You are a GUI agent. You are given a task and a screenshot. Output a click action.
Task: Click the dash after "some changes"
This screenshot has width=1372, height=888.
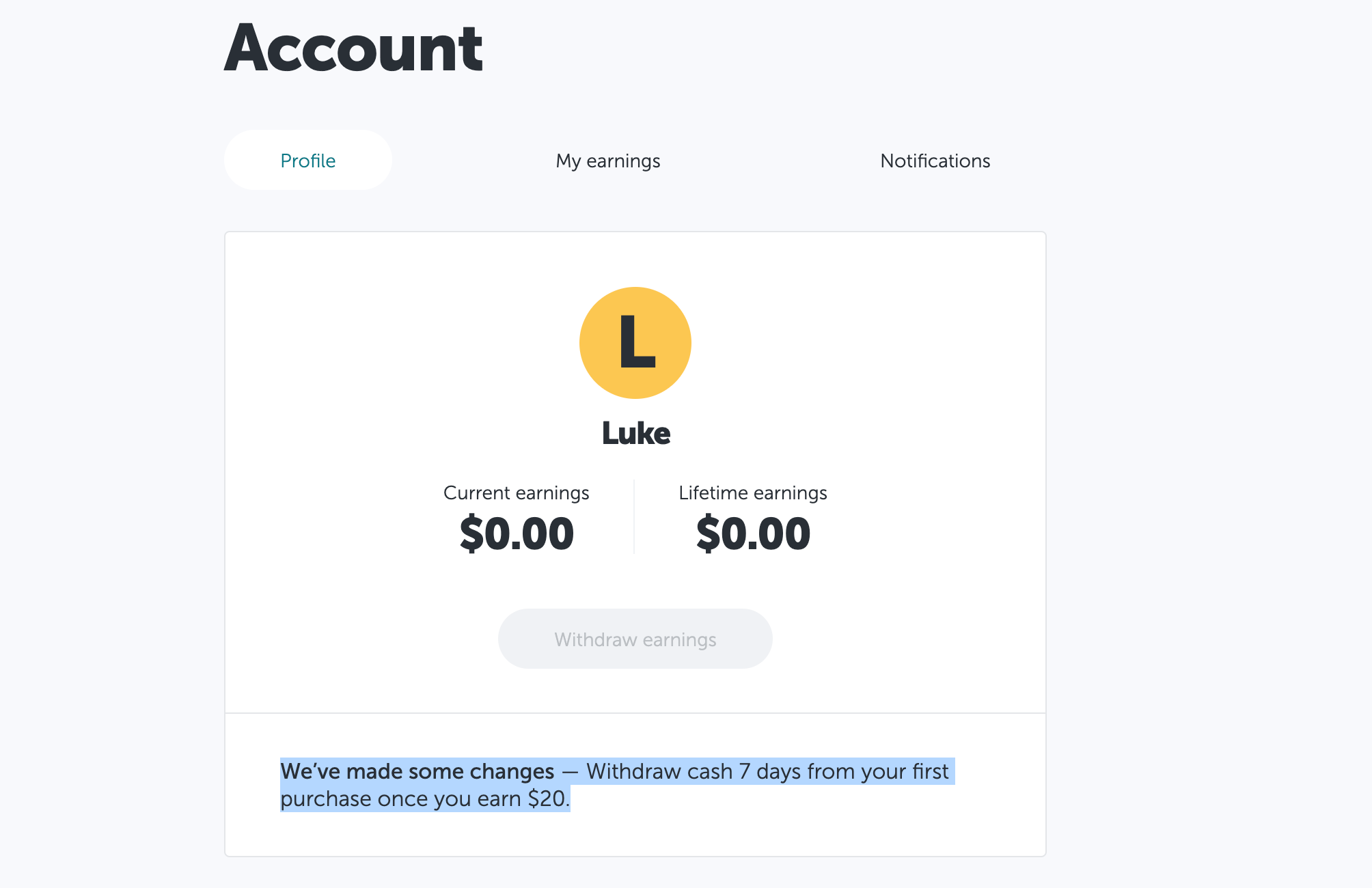coord(571,772)
